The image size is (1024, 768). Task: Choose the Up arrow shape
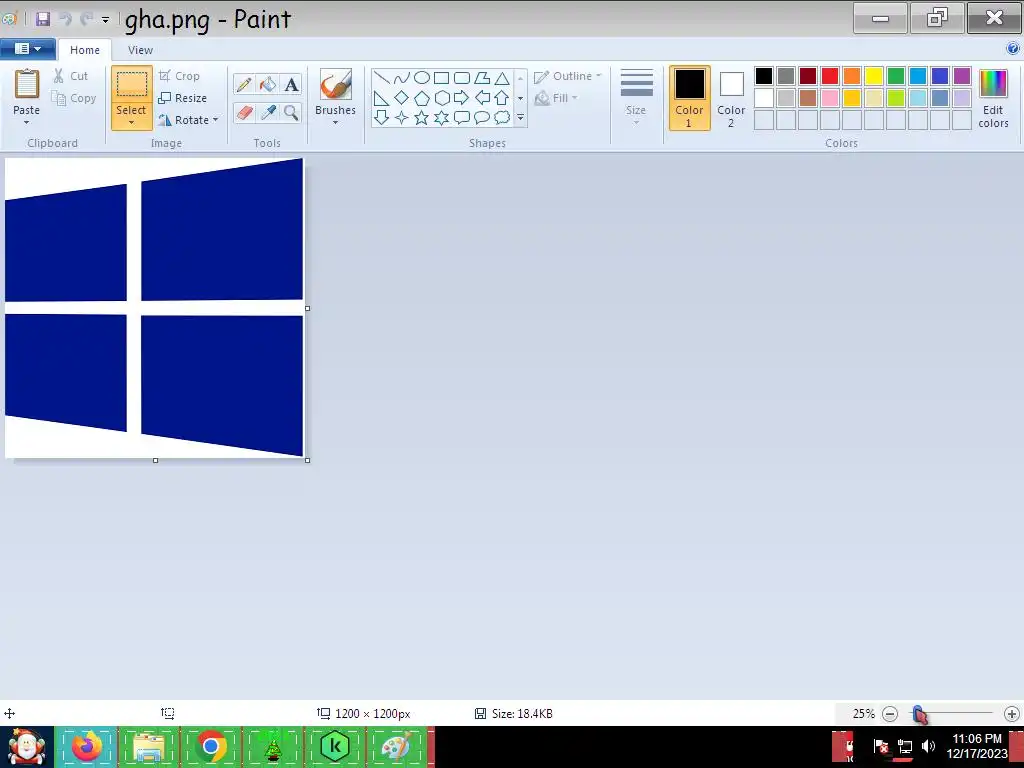point(502,98)
